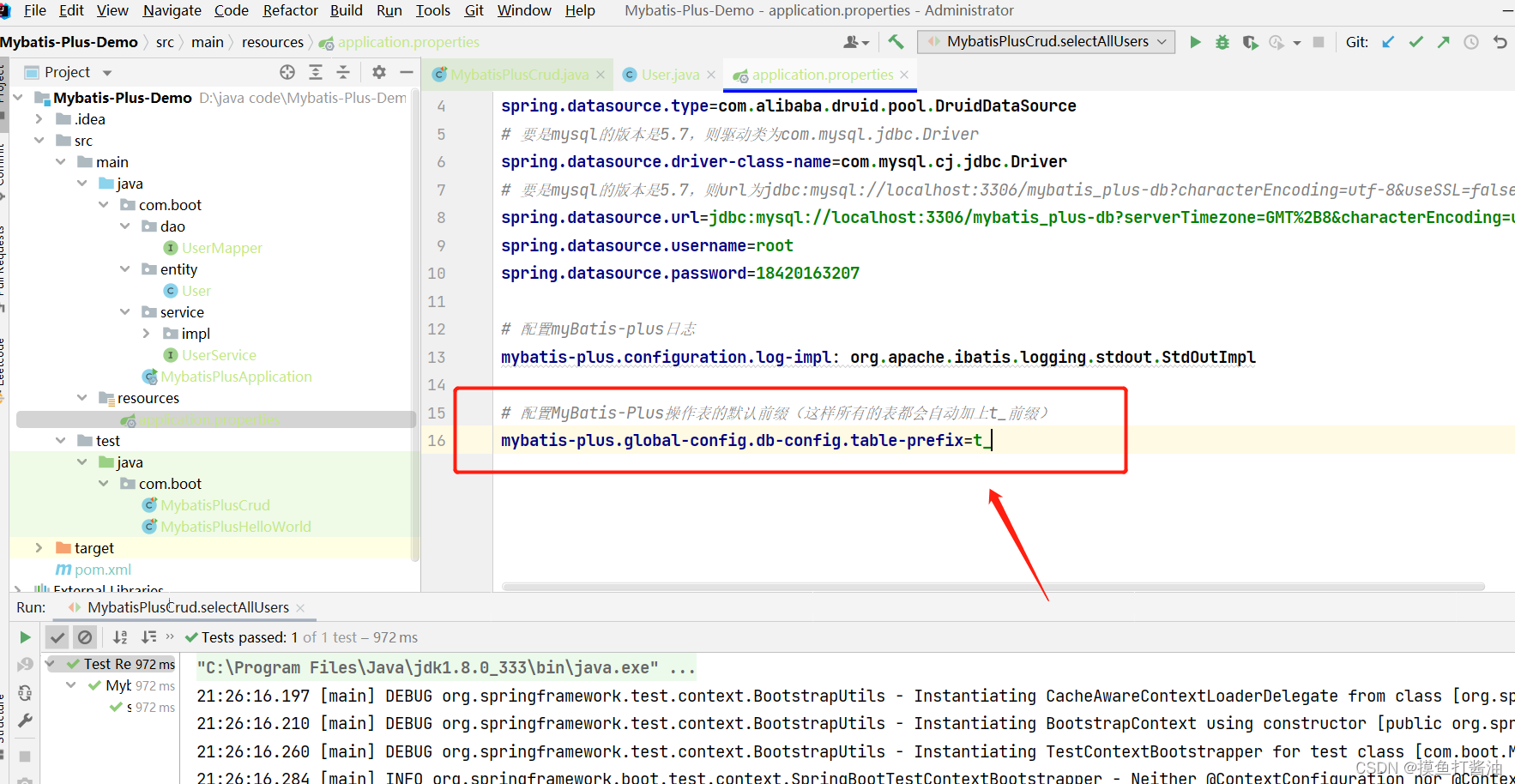Rerun tests in Run panel
This screenshot has width=1515, height=784.
coord(25,637)
